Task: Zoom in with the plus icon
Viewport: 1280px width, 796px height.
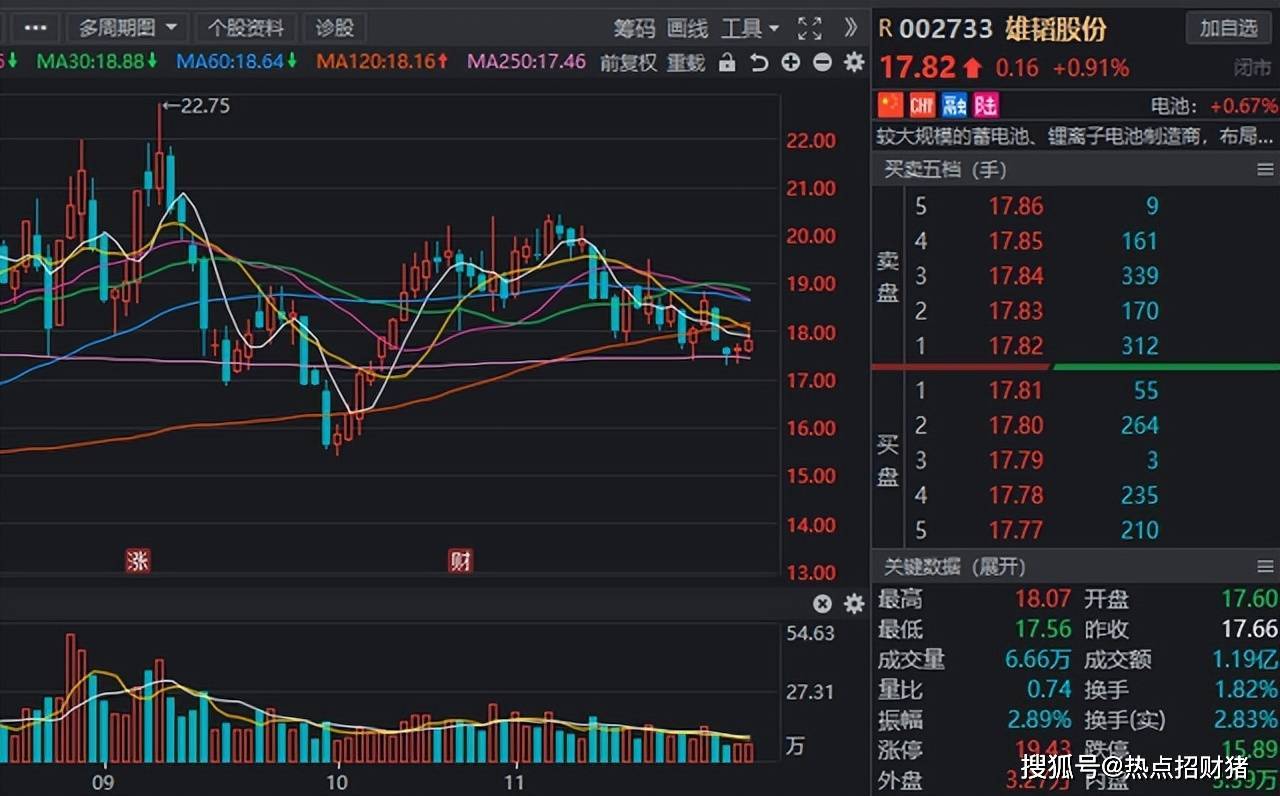Action: [x=791, y=63]
